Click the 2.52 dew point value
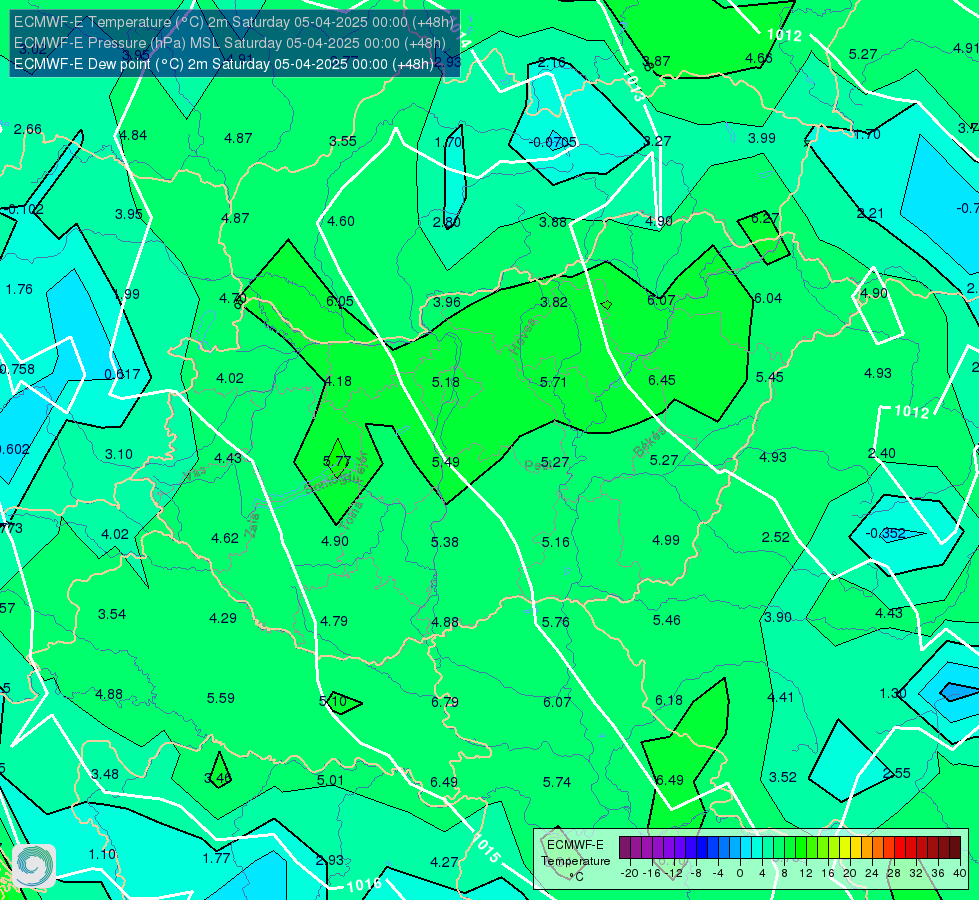 coord(775,537)
